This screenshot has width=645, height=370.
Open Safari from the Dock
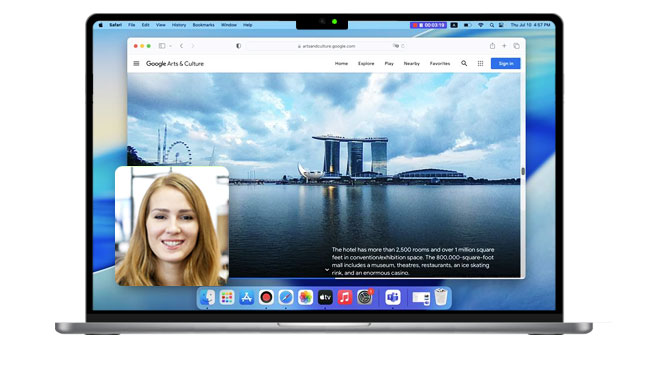pos(286,297)
